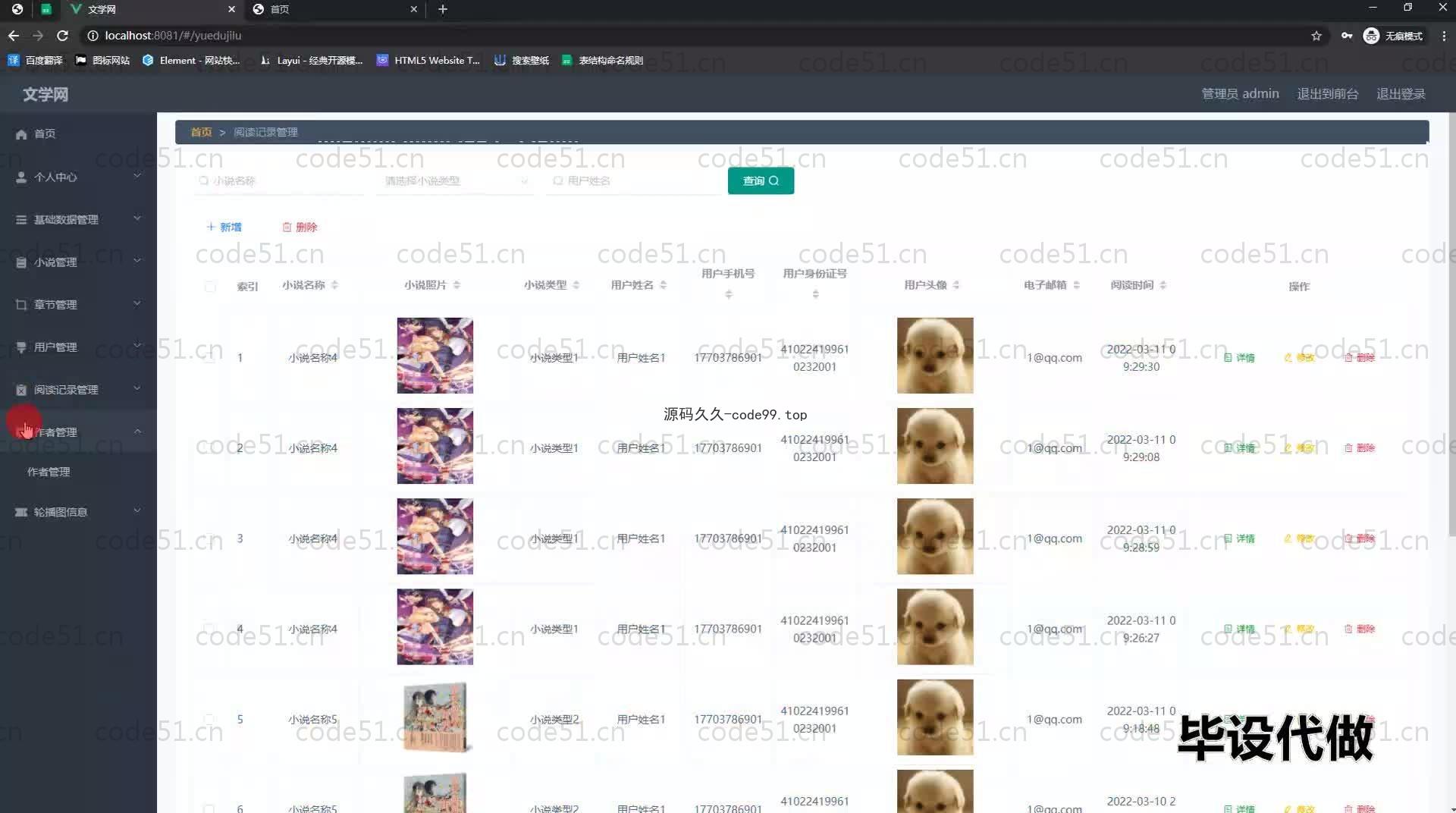This screenshot has height=813, width=1456.
Task: Check the row 4 checkbox
Action: 210,629
